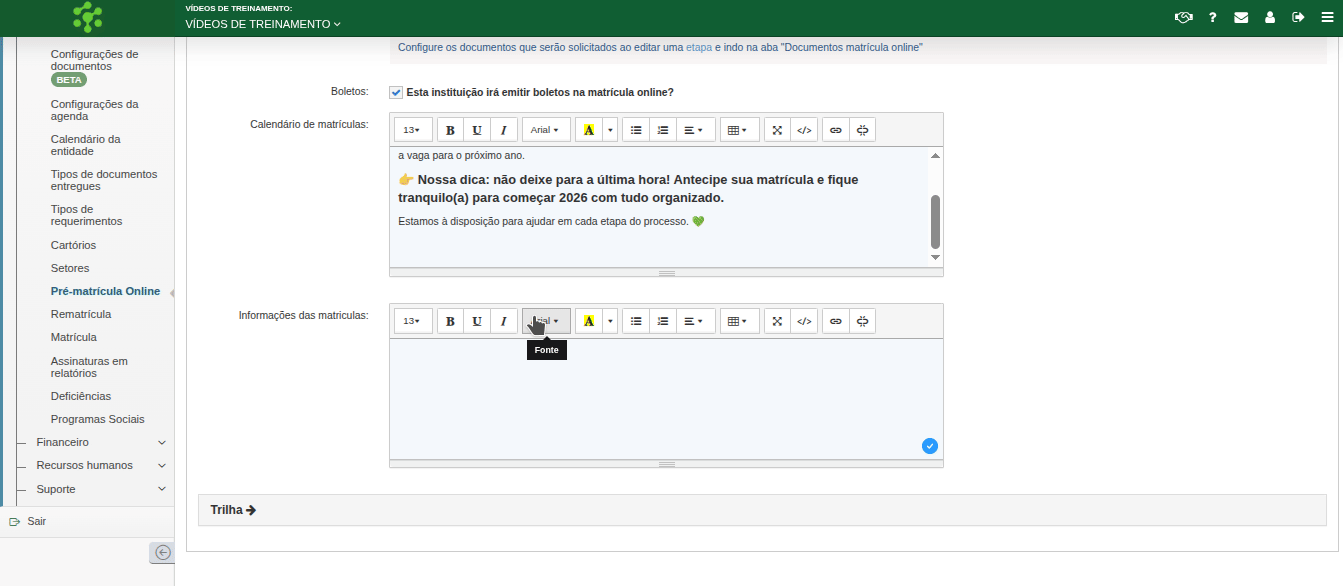This screenshot has width=1343, height=586.
Task: Open the help question mark icon
Action: [x=1213, y=17]
